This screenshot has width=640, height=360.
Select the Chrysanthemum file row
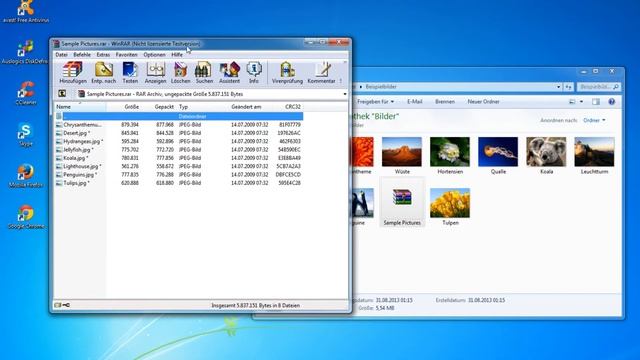tap(179, 124)
